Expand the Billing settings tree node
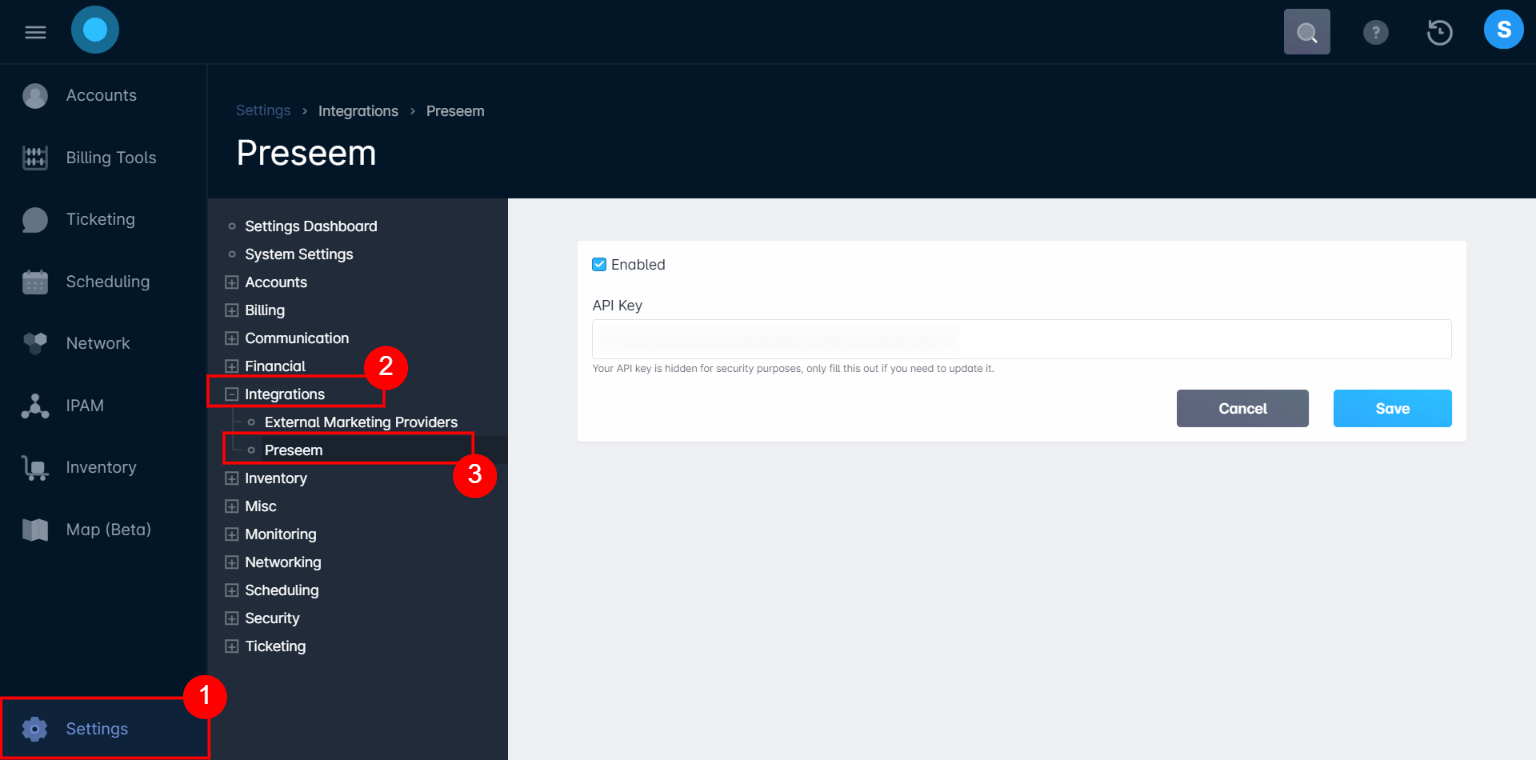The height and width of the screenshot is (760, 1536). tap(232, 311)
